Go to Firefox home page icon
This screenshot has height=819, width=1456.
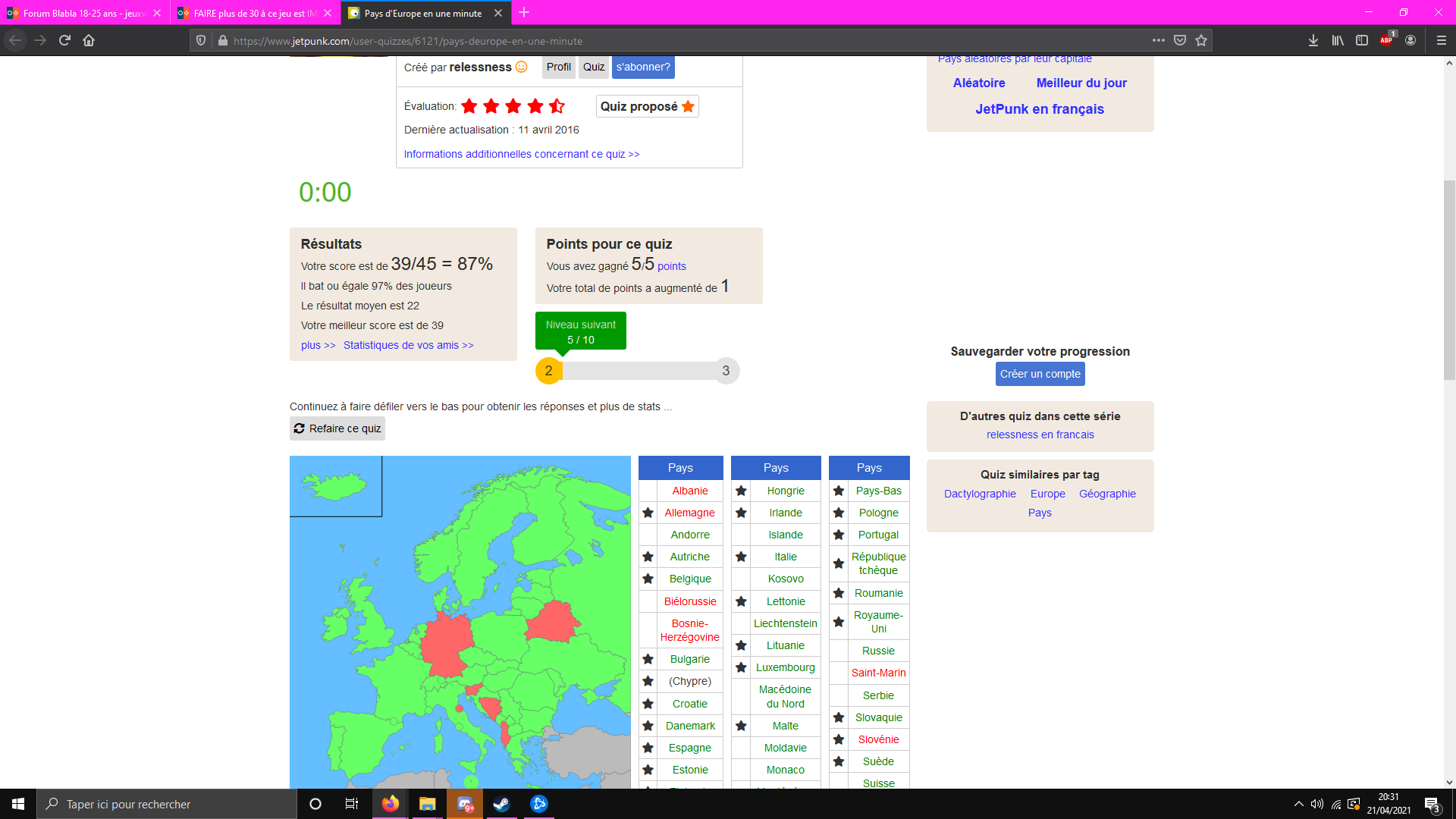(x=89, y=40)
